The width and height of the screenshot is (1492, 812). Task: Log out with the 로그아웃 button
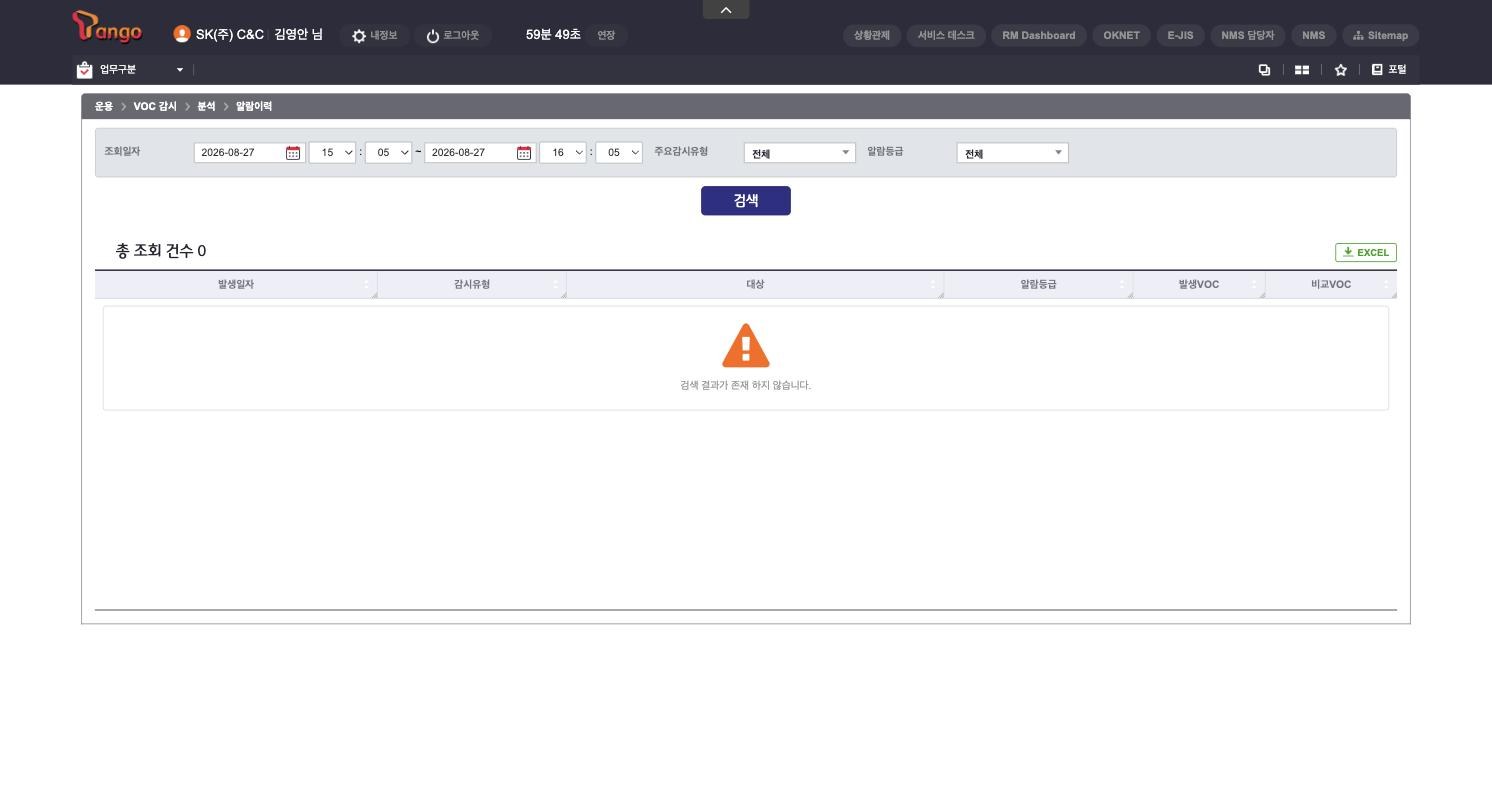tap(452, 36)
